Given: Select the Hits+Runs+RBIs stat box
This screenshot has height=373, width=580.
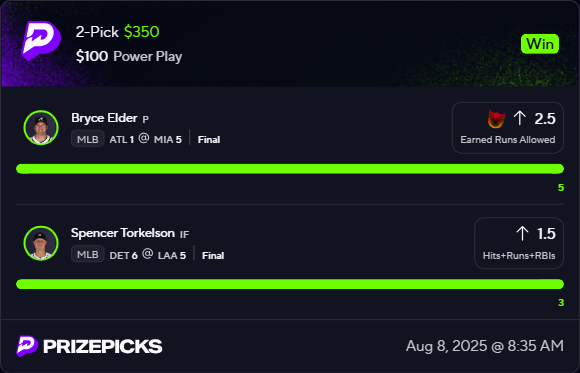Looking at the screenshot, I should [519, 243].
